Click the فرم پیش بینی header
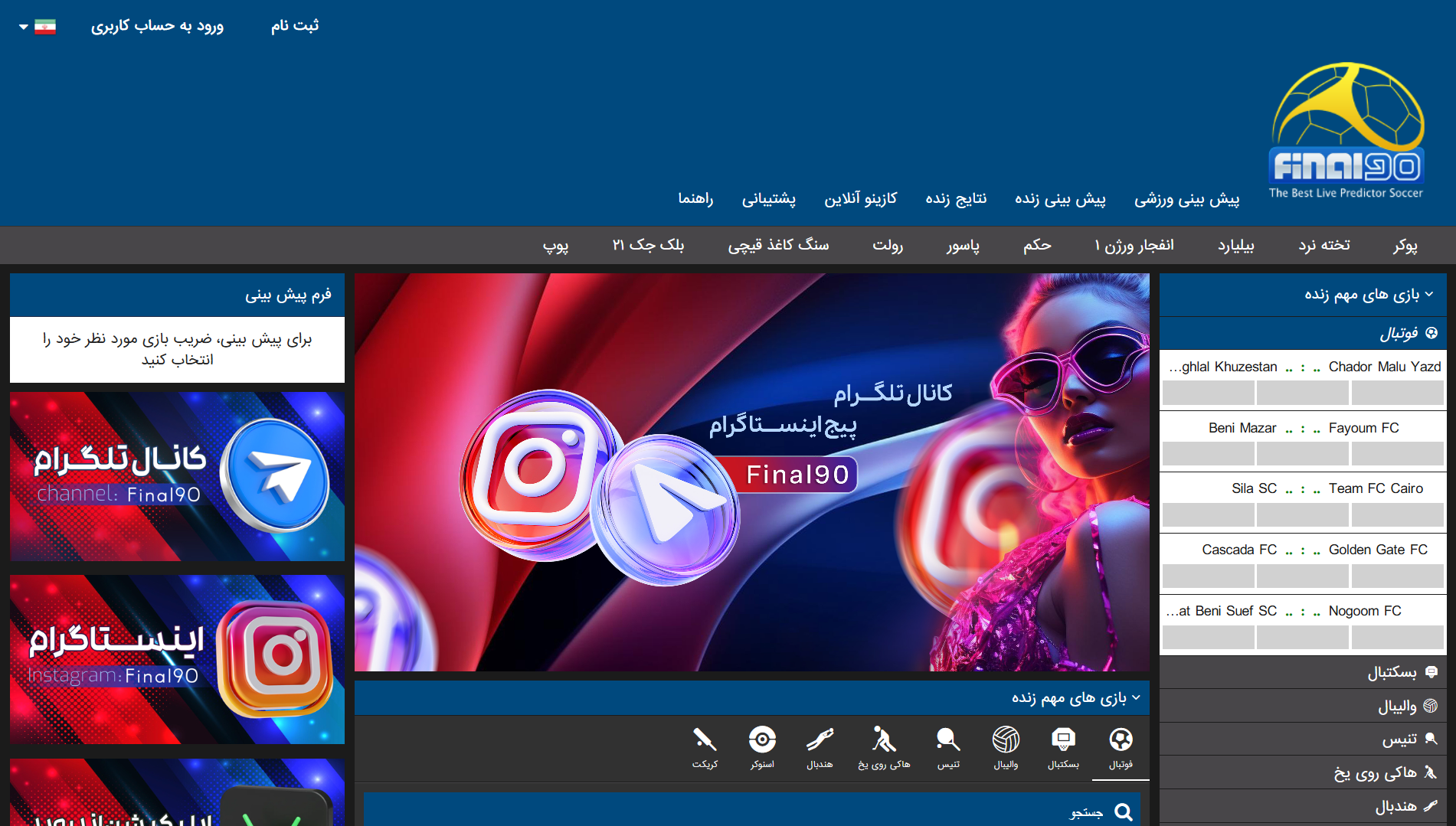The image size is (1456, 826). tap(177, 295)
